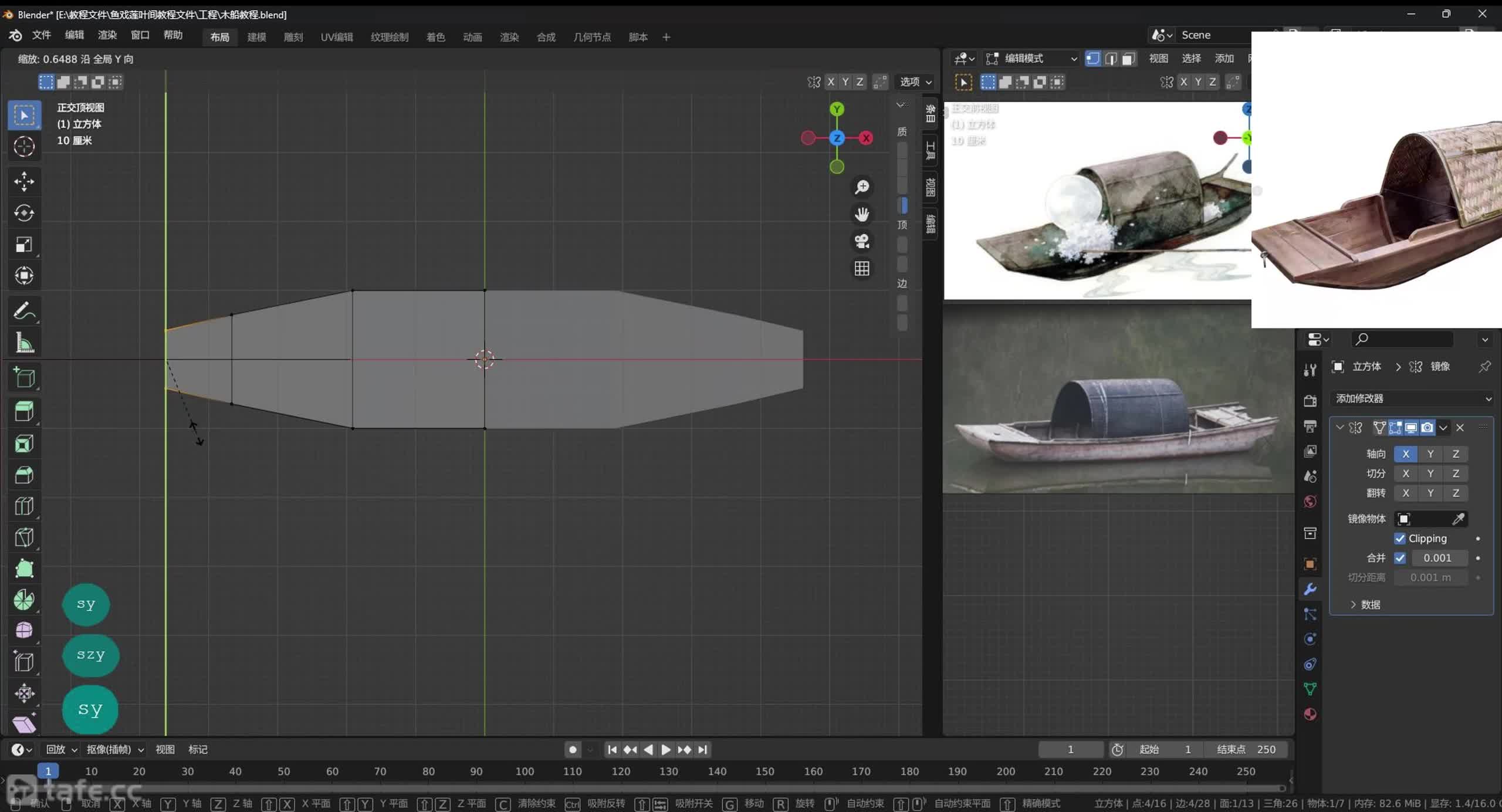This screenshot has width=1502, height=812.
Task: Open timeline 标记 marker menu
Action: point(198,749)
